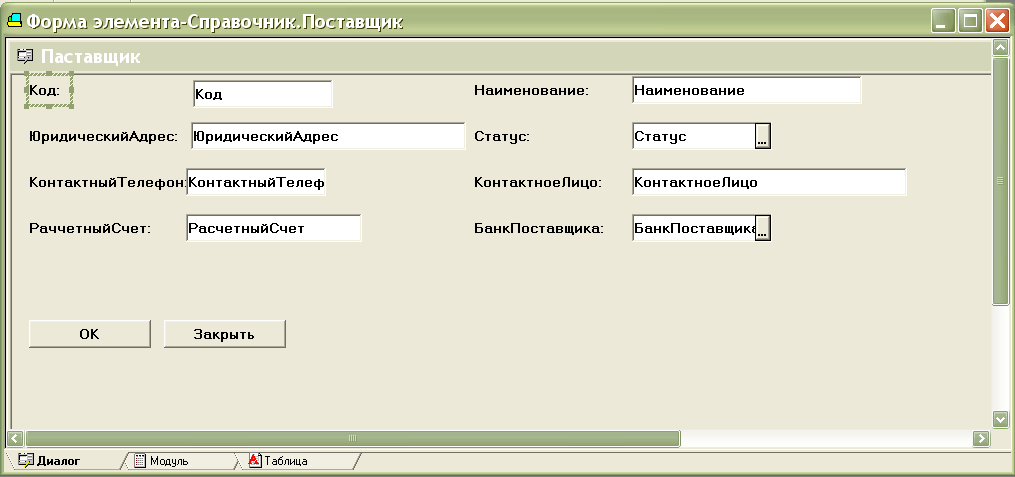Select the Статус: label
This screenshot has width=1015, height=477.
tap(502, 137)
